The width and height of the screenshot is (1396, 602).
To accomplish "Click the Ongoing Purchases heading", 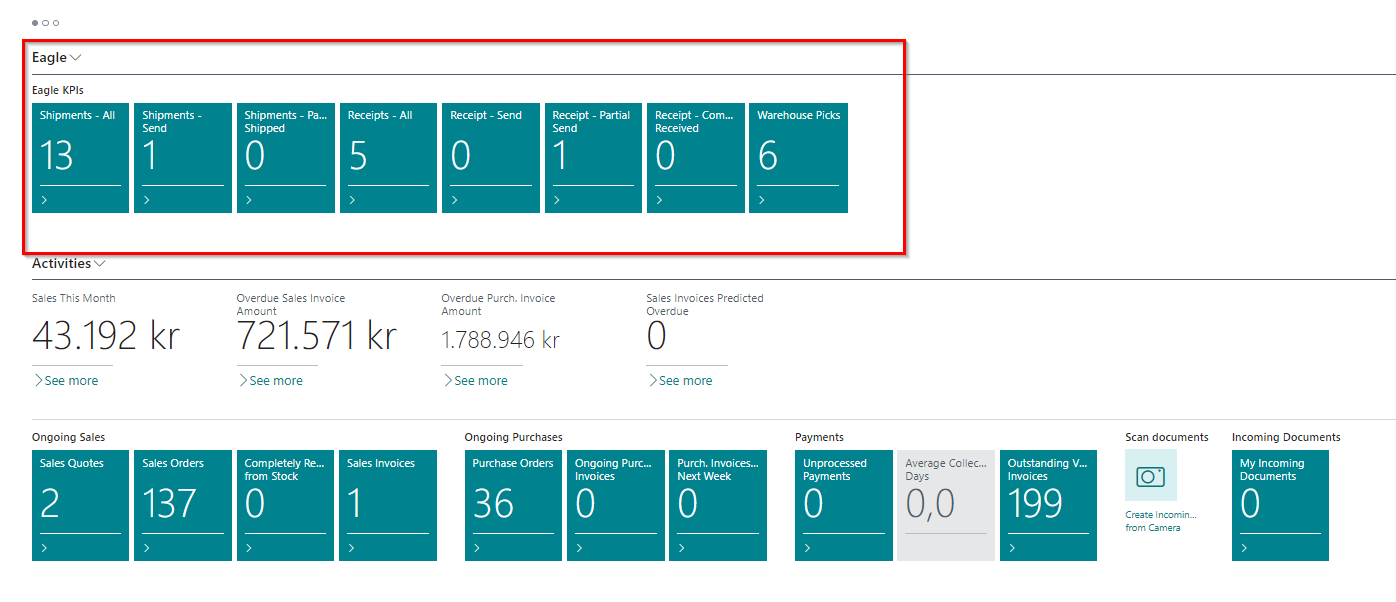I will (513, 437).
